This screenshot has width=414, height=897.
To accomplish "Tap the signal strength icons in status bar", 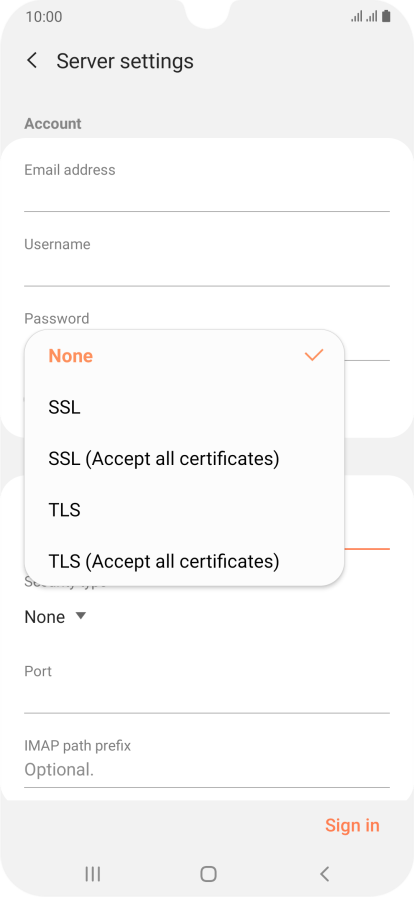I will pos(364,17).
